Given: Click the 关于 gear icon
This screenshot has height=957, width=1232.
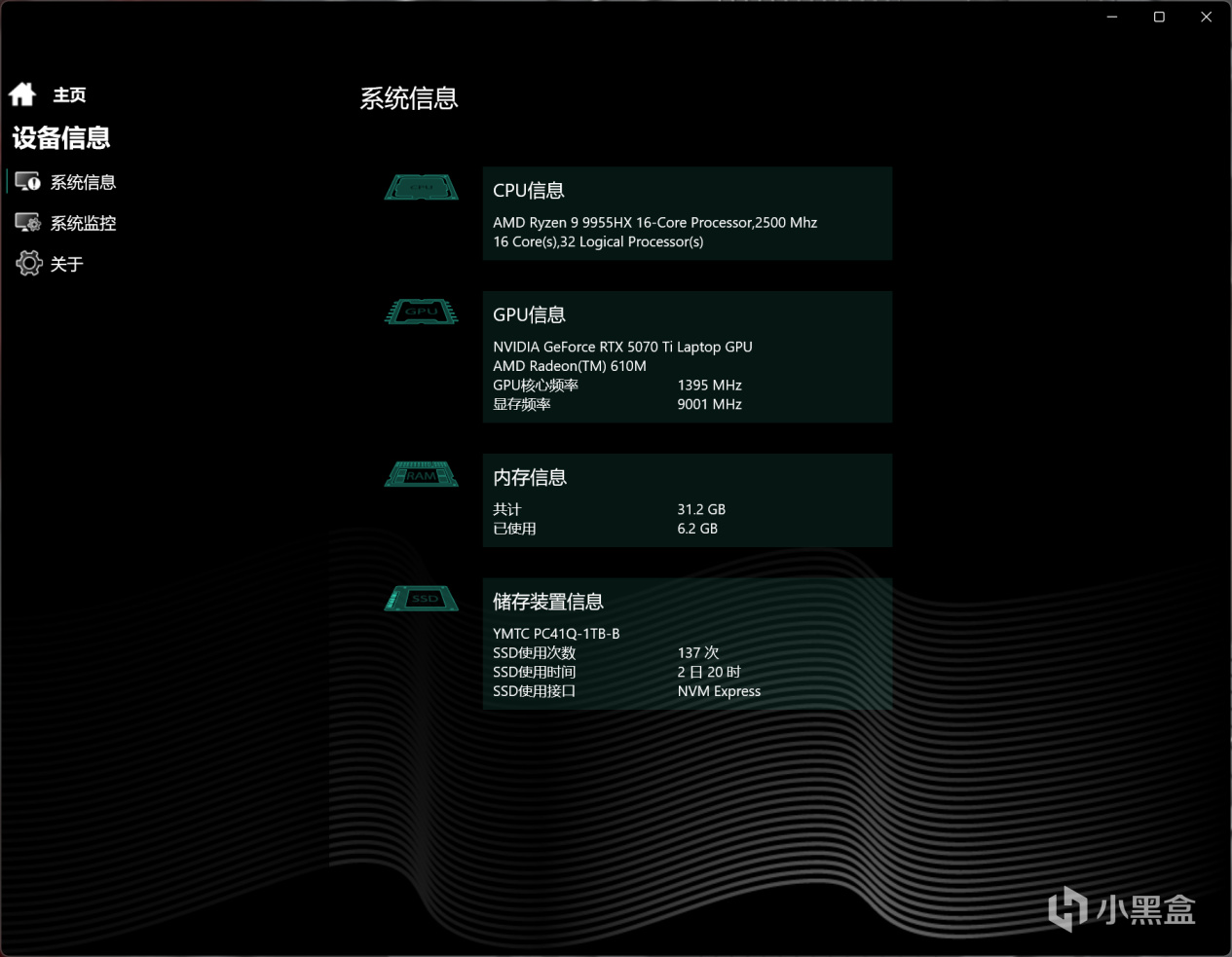Looking at the screenshot, I should [x=29, y=263].
